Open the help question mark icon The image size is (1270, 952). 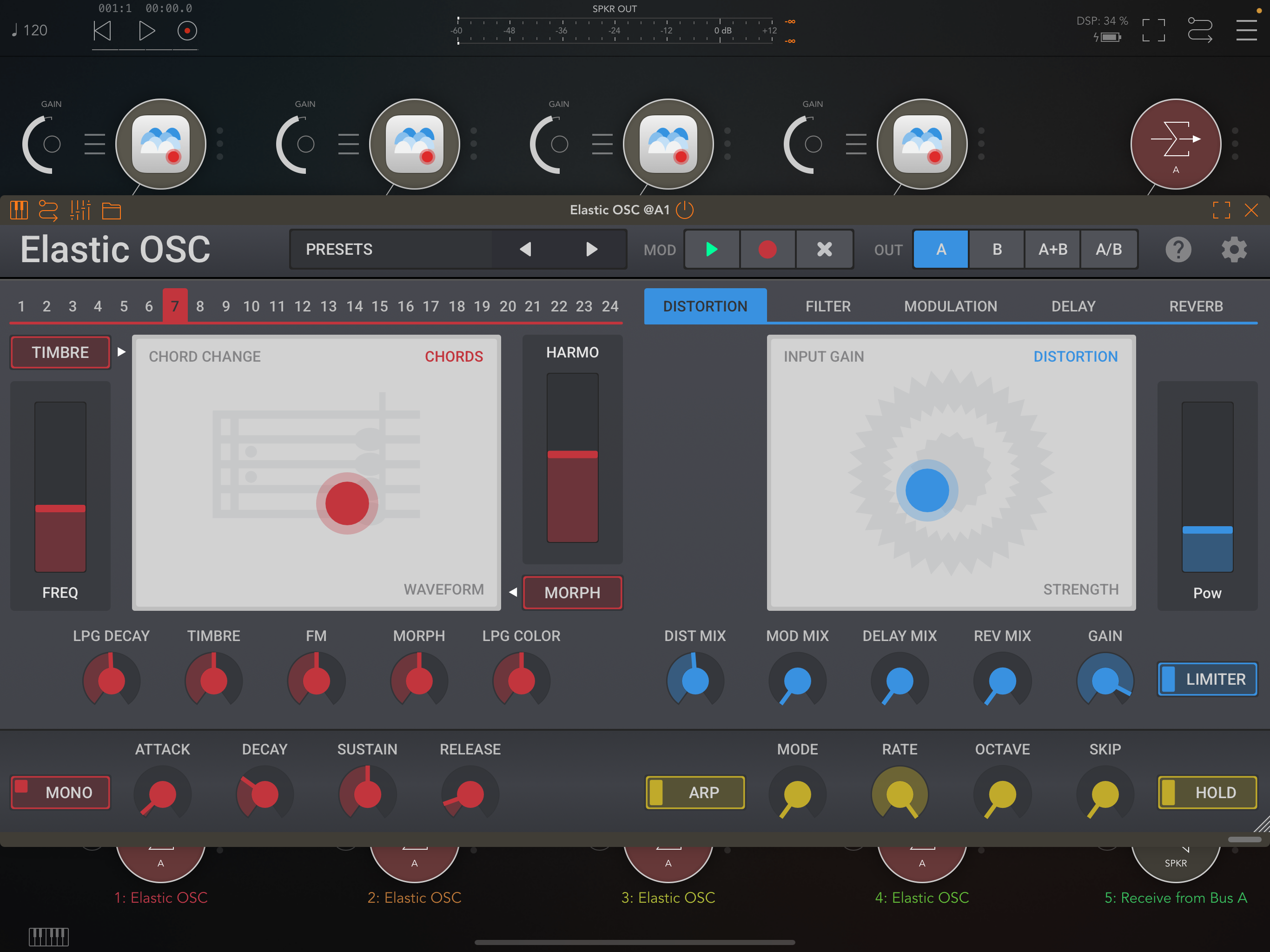[x=1177, y=249]
